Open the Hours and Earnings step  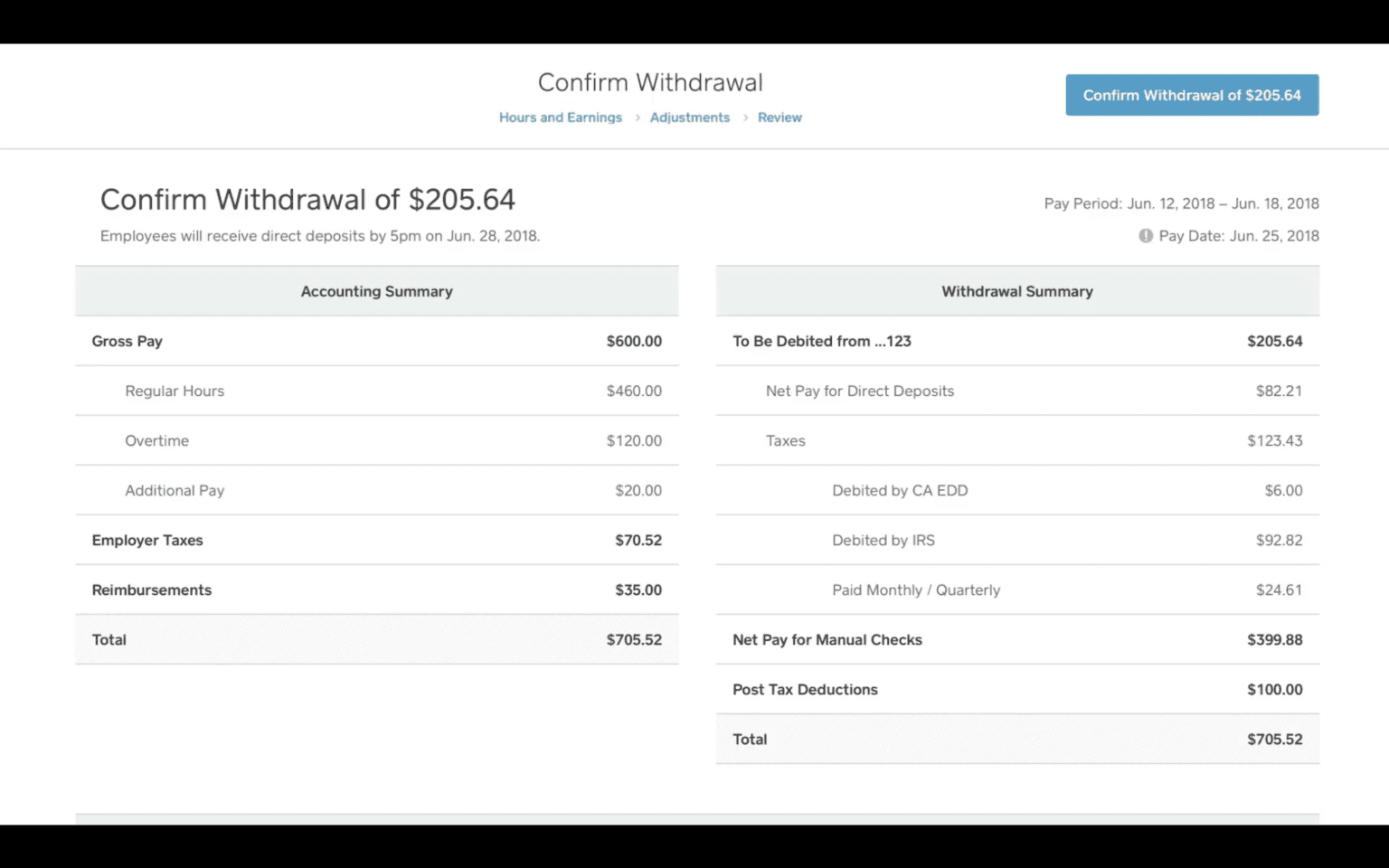pos(560,117)
